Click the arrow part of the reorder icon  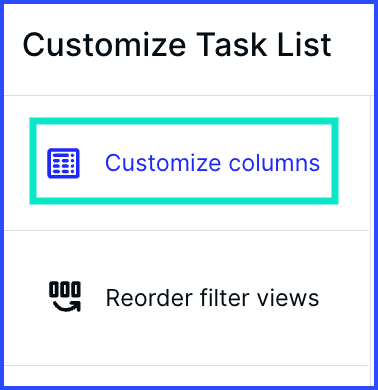tap(68, 306)
